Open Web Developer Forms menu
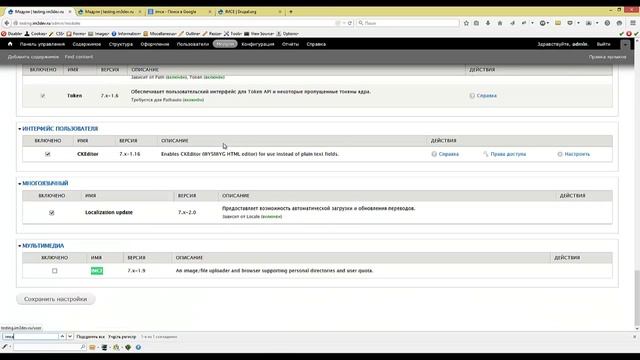The height and width of the screenshot is (360, 640). (76, 34)
